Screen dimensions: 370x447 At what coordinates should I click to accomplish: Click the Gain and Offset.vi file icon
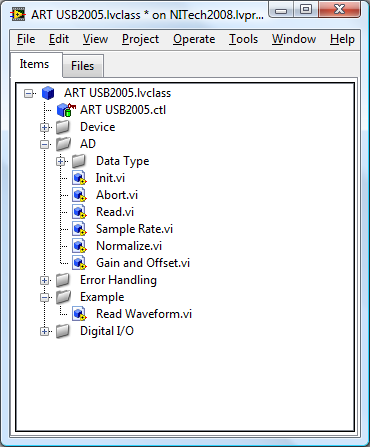point(79,263)
